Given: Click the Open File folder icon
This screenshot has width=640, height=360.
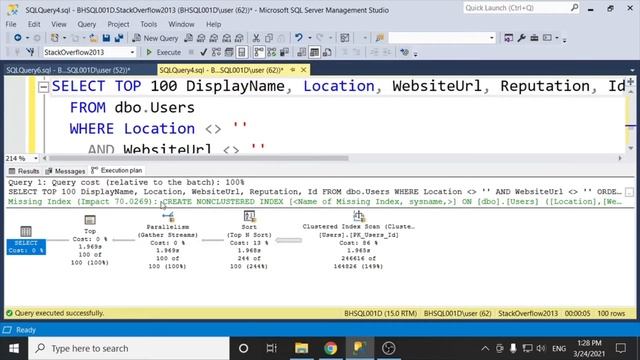Looking at the screenshot, I should tap(93, 38).
